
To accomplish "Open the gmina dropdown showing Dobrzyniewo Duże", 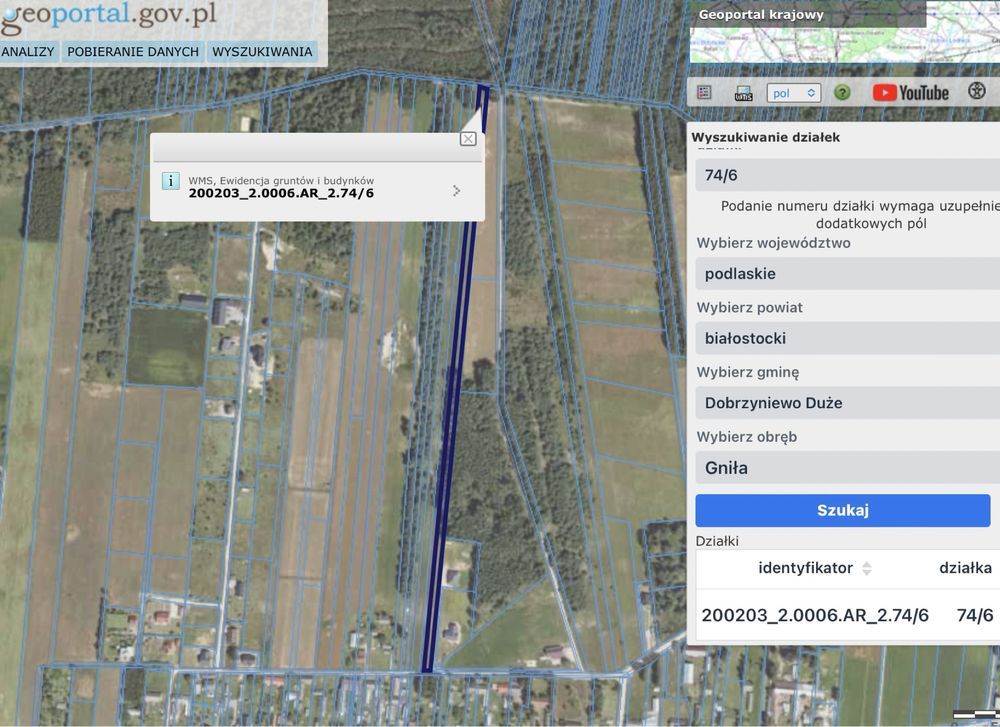I will pos(848,403).
